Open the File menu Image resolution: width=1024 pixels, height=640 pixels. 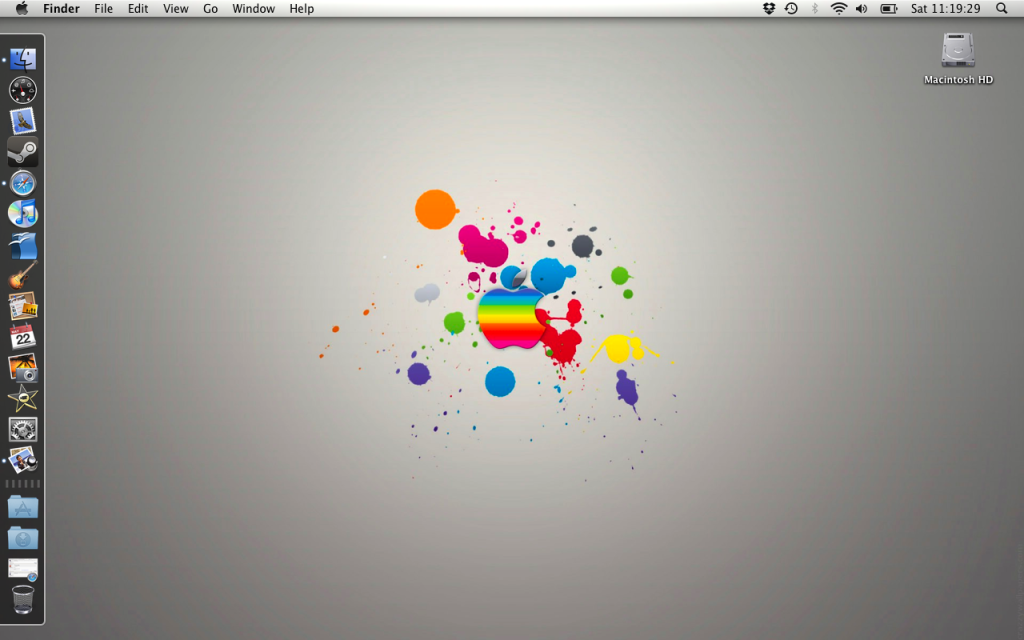(103, 8)
